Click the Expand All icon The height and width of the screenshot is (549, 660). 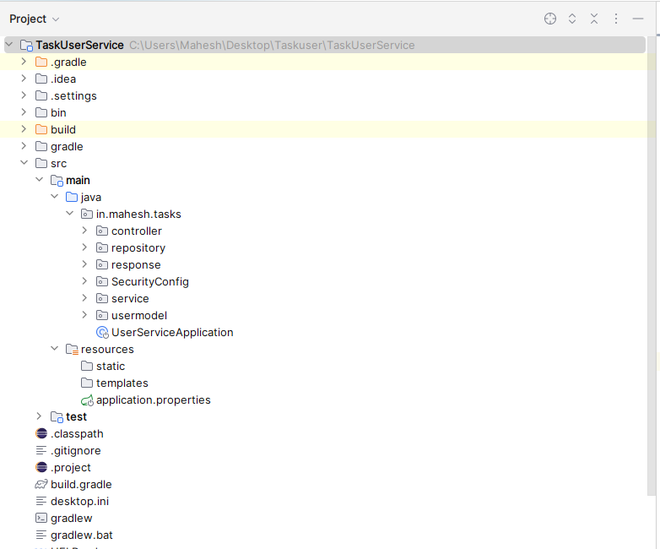pyautogui.click(x=572, y=18)
